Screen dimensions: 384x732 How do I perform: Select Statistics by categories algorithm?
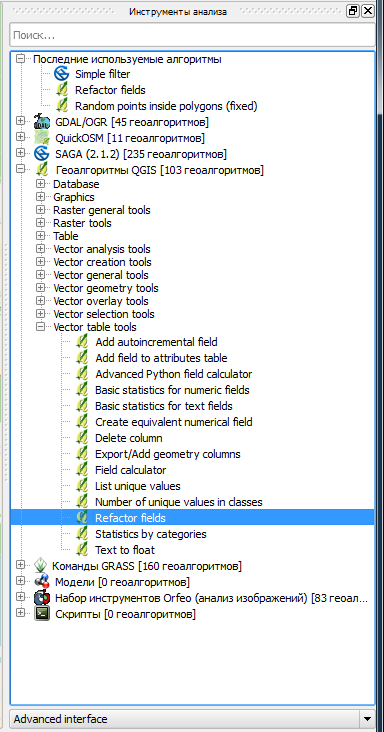[x=151, y=534]
